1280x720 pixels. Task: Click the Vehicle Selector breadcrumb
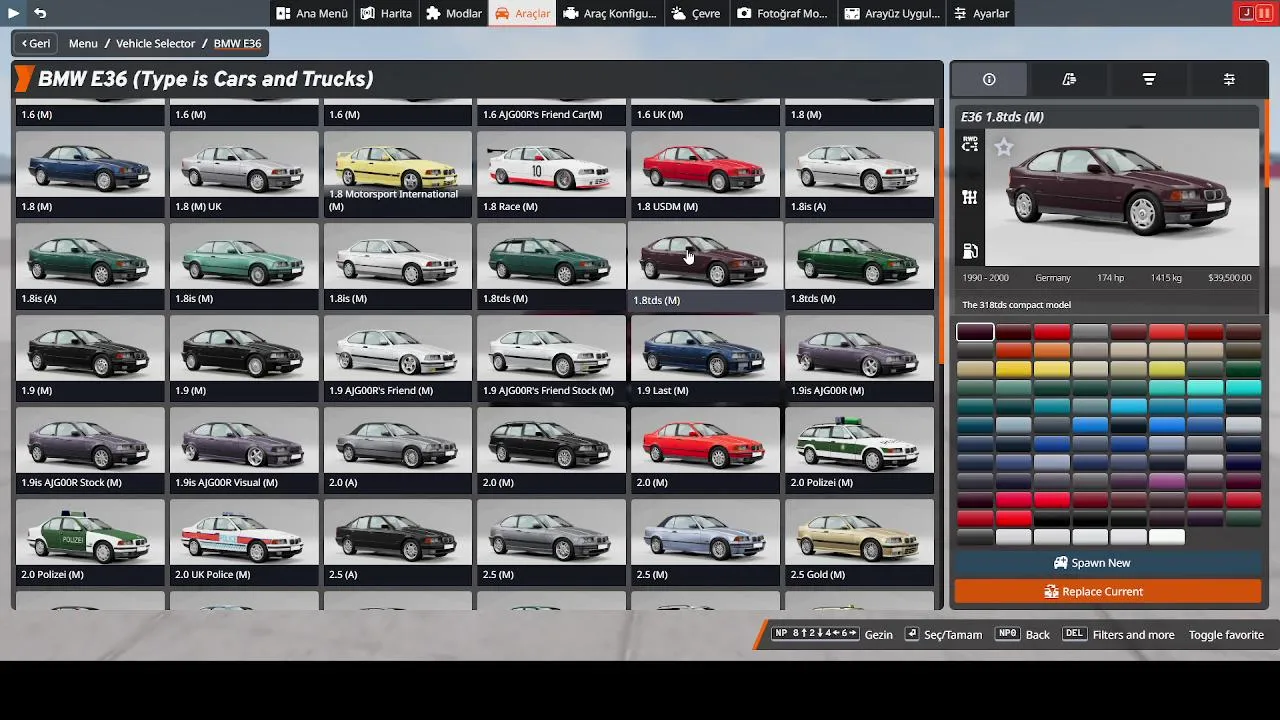click(156, 43)
